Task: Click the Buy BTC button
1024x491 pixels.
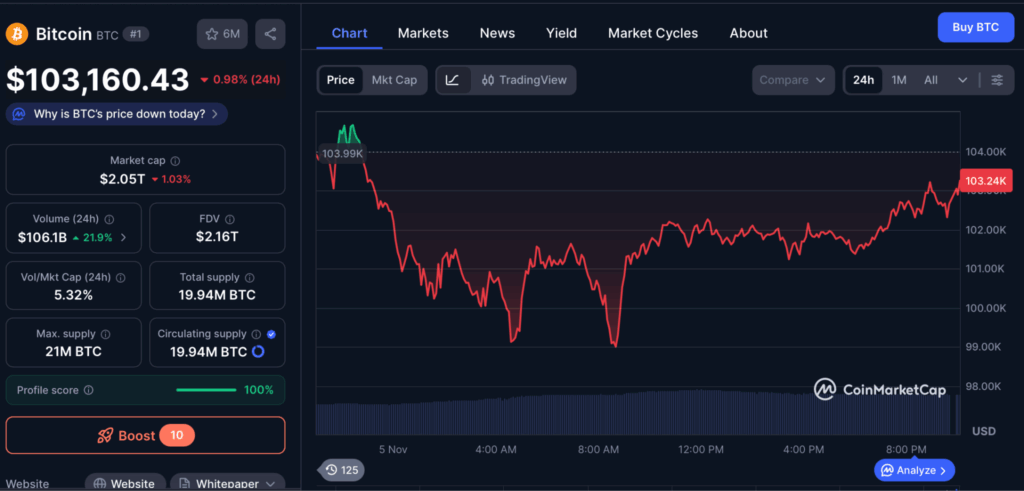Action: point(974,27)
